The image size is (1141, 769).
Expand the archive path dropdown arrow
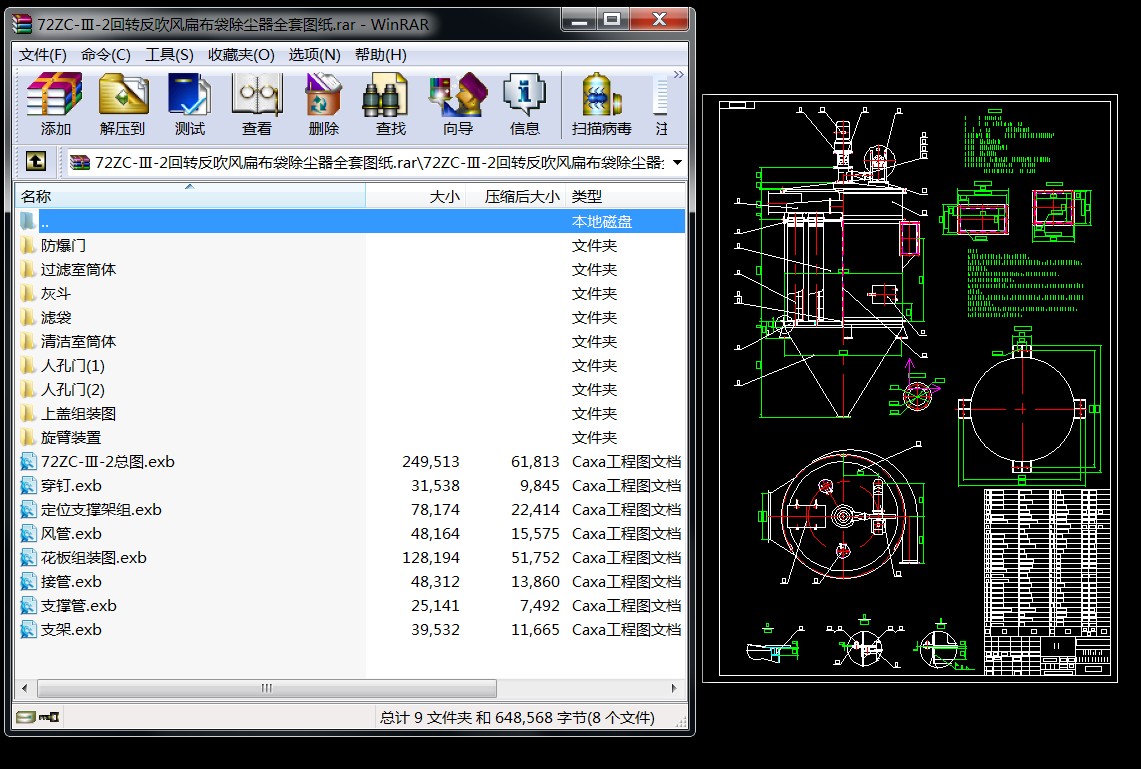tap(677, 162)
